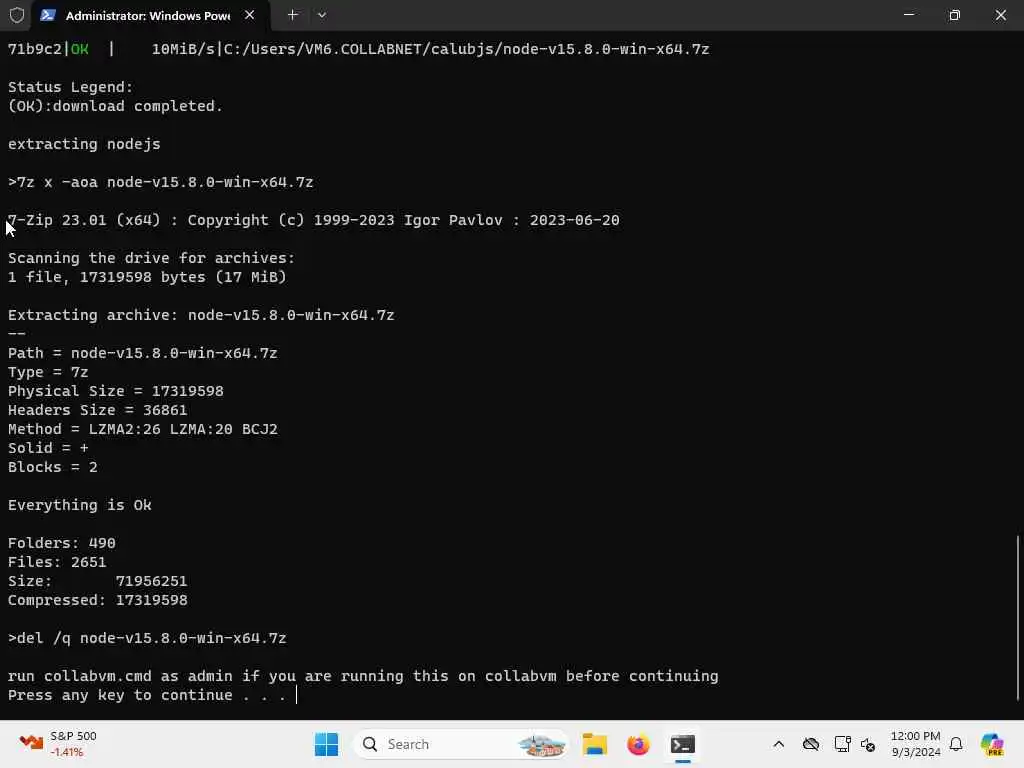The image size is (1024, 768).
Task: Click the '1 file, 17319598 bytes (17 MiB)' line
Action: click(147, 277)
